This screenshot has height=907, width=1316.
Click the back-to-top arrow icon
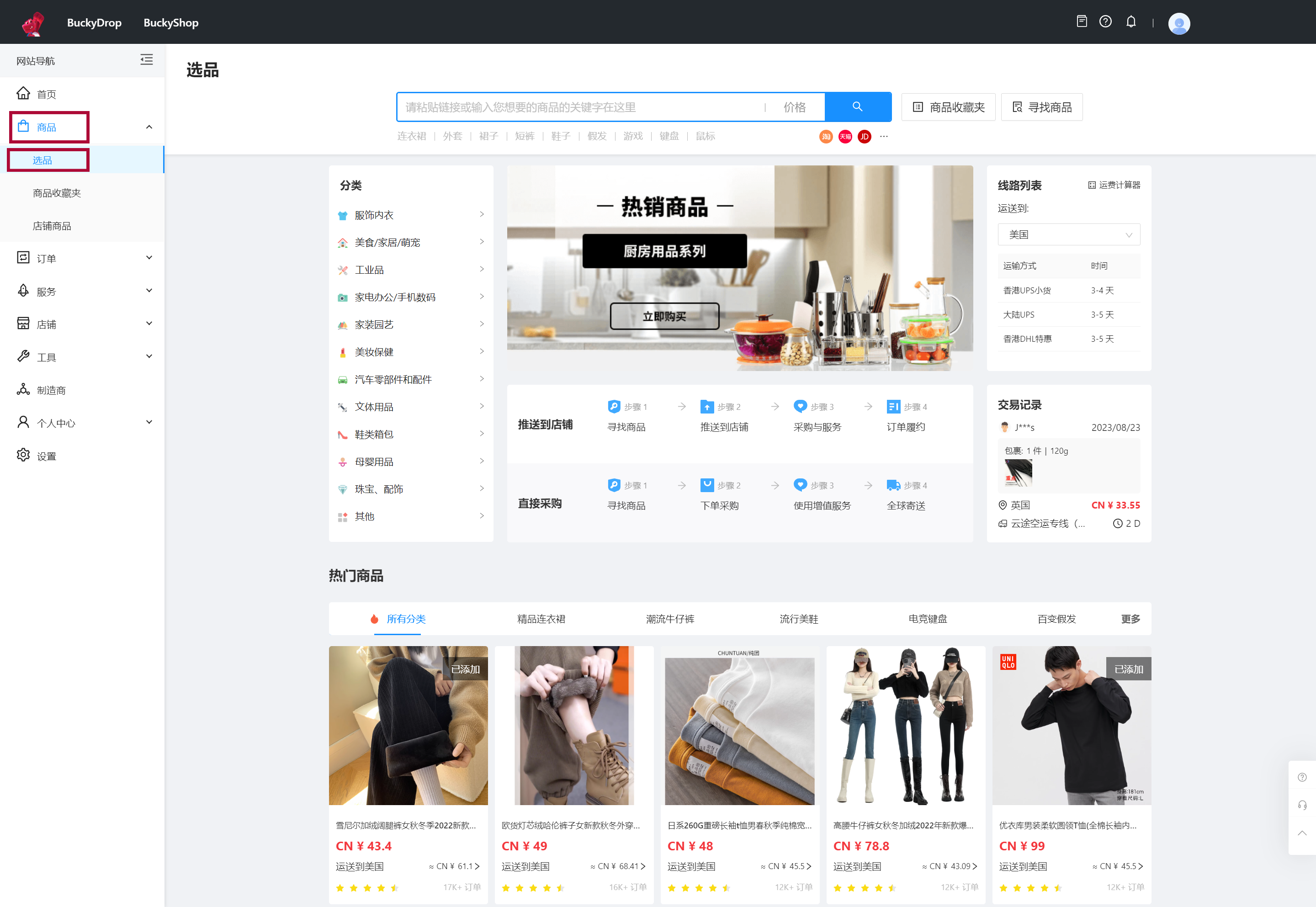pos(1302,833)
